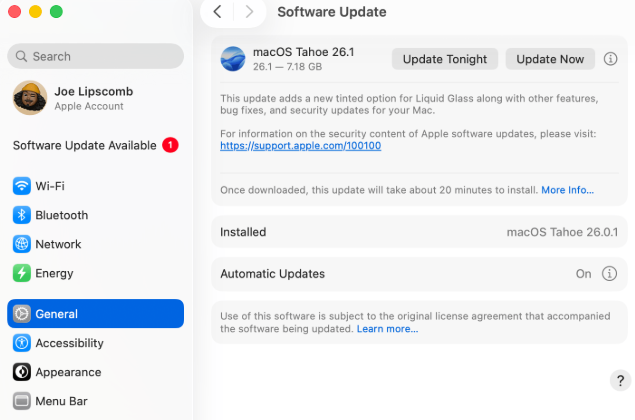Viewport: 635px width, 420px height.
Task: Click the Accessibility icon in the sidebar
Action: [x=21, y=343]
